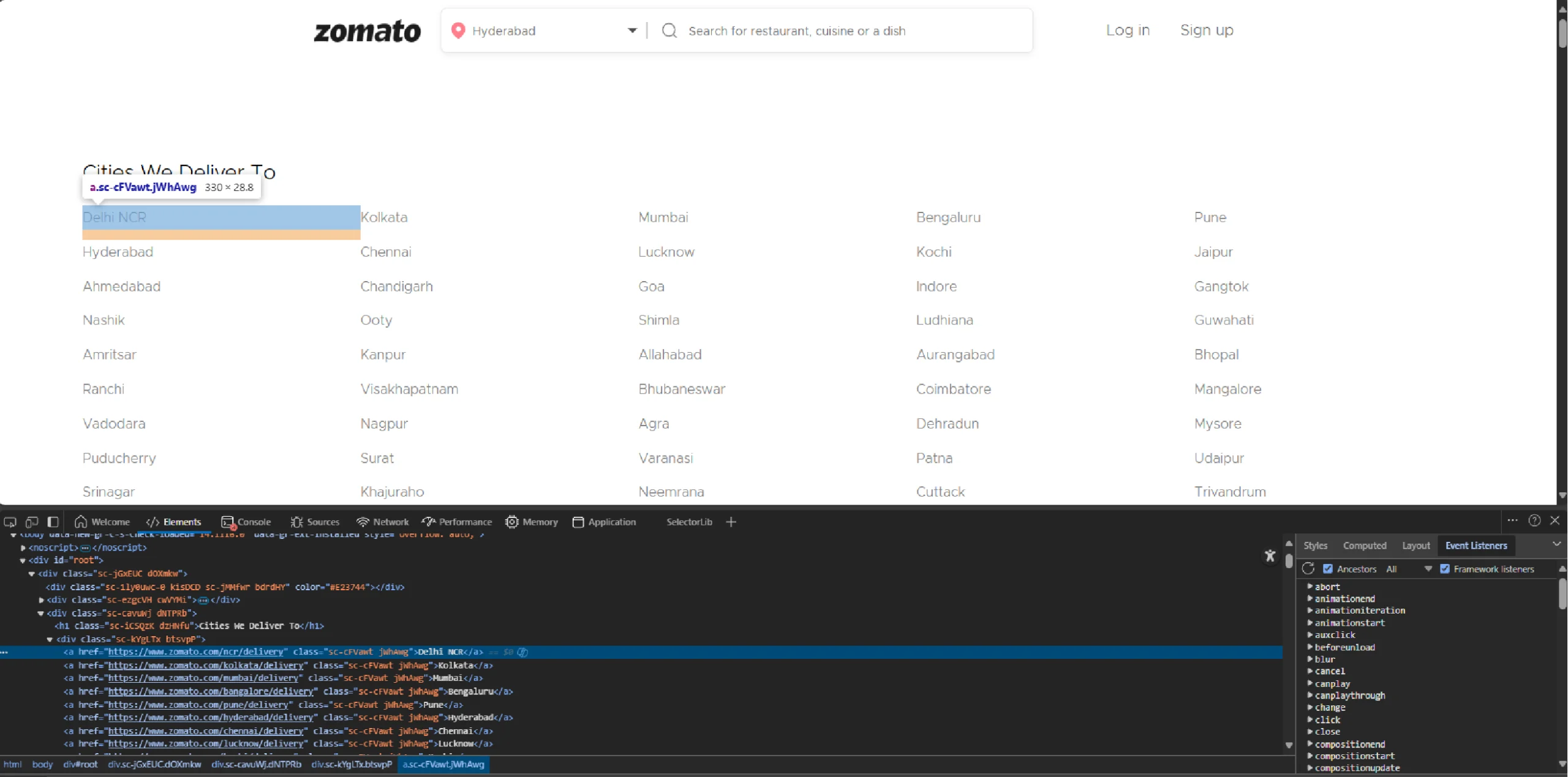Click the Zomato logo

(x=367, y=31)
